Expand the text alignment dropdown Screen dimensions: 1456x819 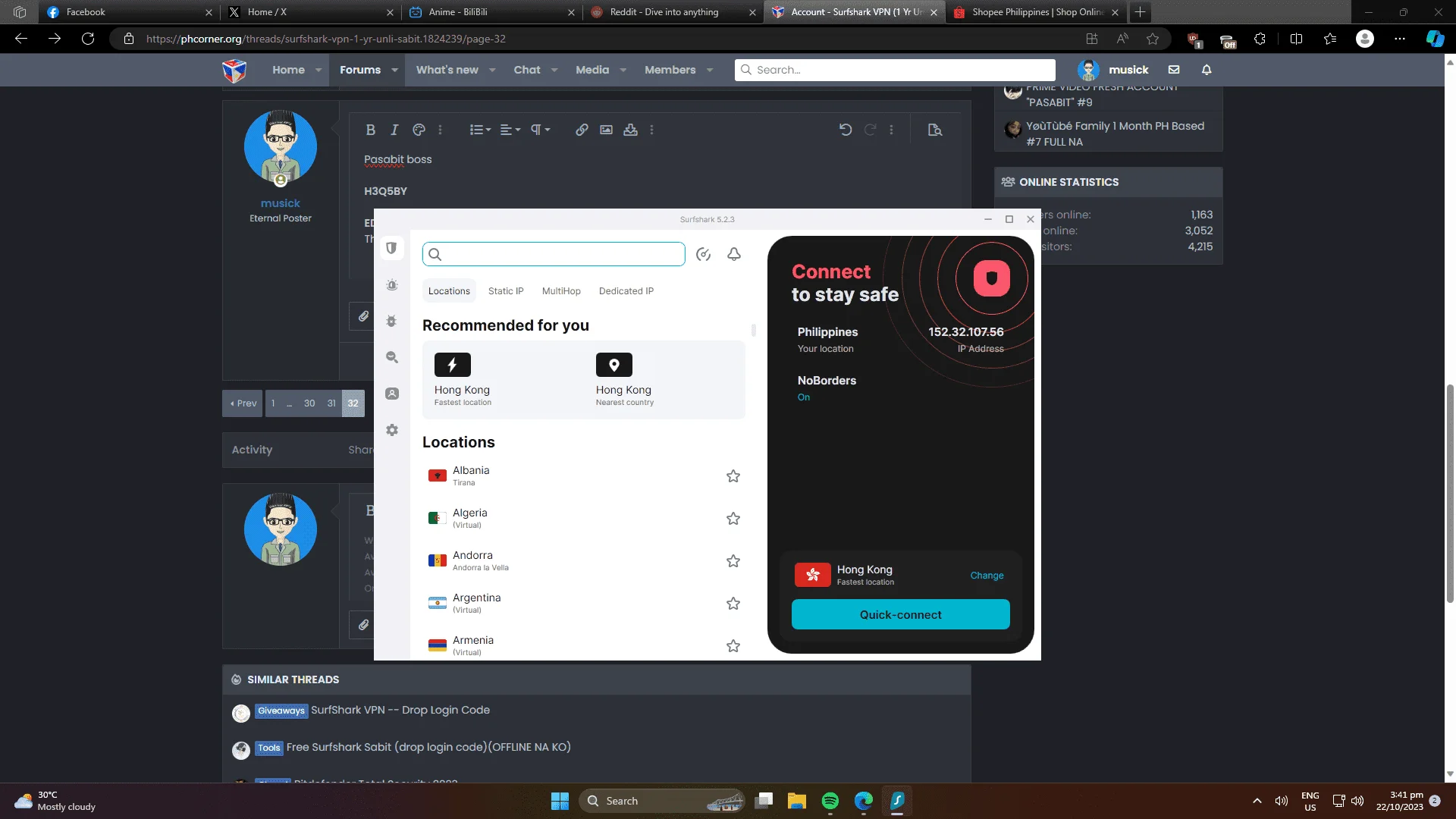coord(510,130)
